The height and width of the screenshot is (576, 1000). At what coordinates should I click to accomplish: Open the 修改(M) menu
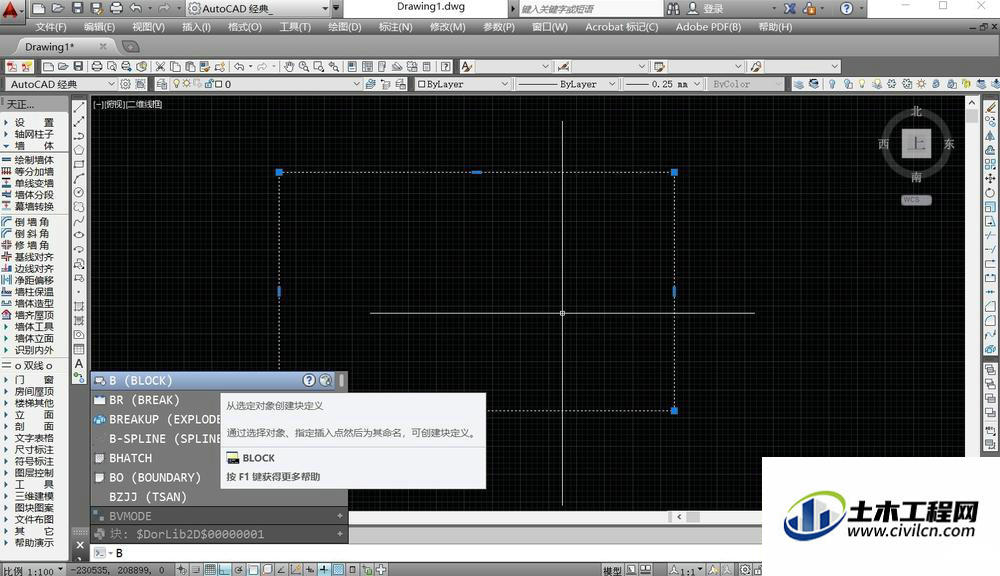pos(447,27)
